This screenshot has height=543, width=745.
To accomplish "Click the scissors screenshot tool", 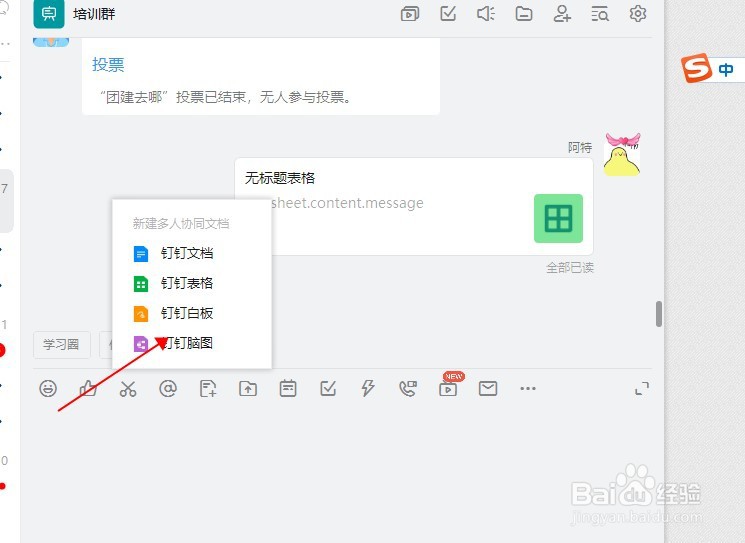I will tap(128, 389).
